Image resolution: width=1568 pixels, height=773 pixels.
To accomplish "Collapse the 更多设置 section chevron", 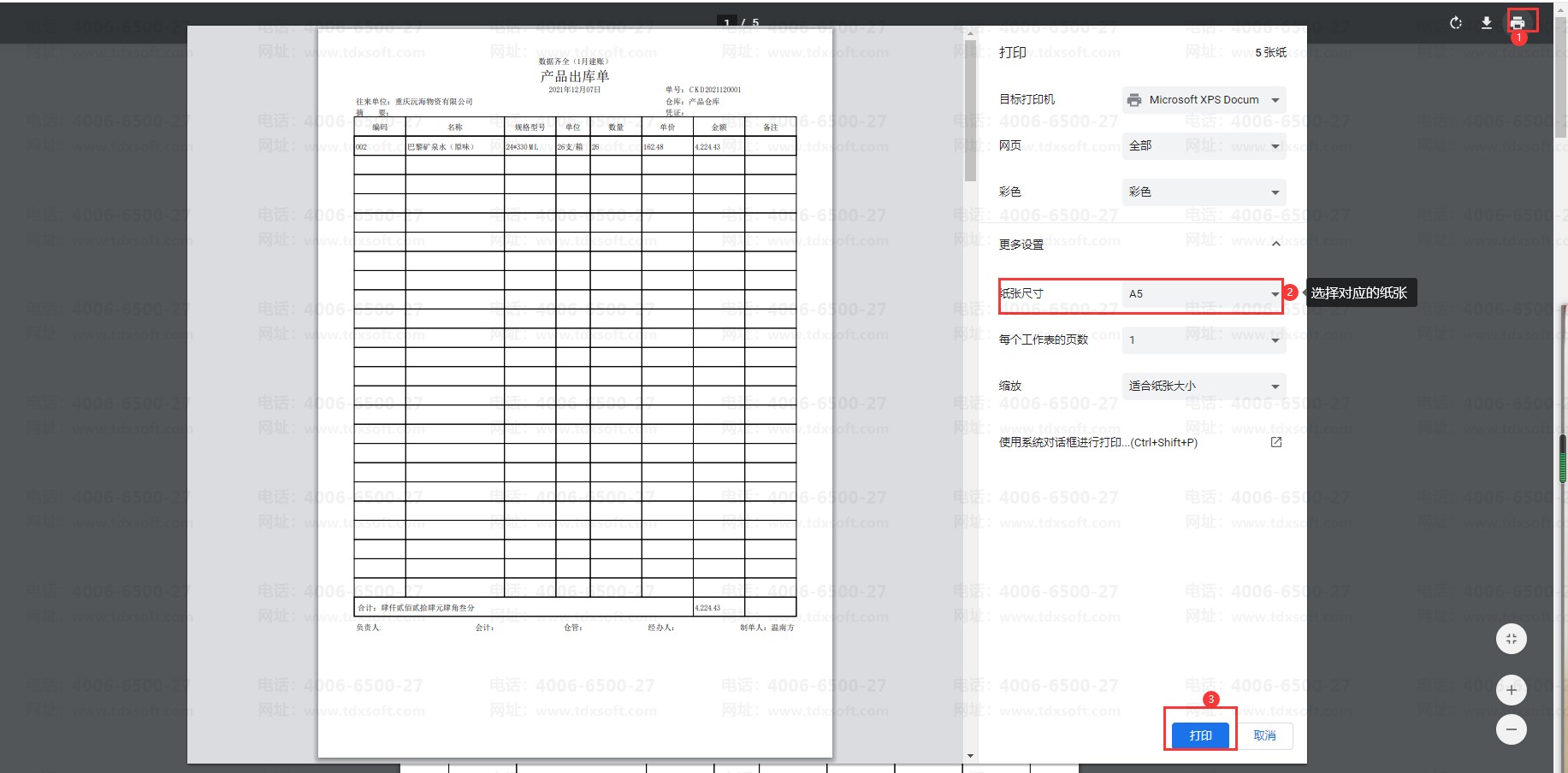I will click(x=1275, y=245).
